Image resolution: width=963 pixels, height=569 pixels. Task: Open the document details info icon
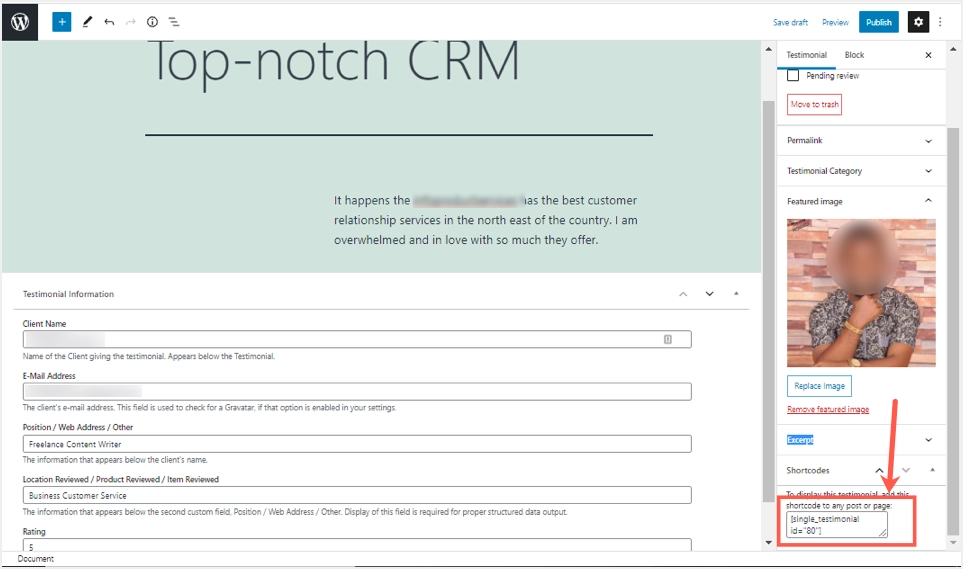click(152, 22)
